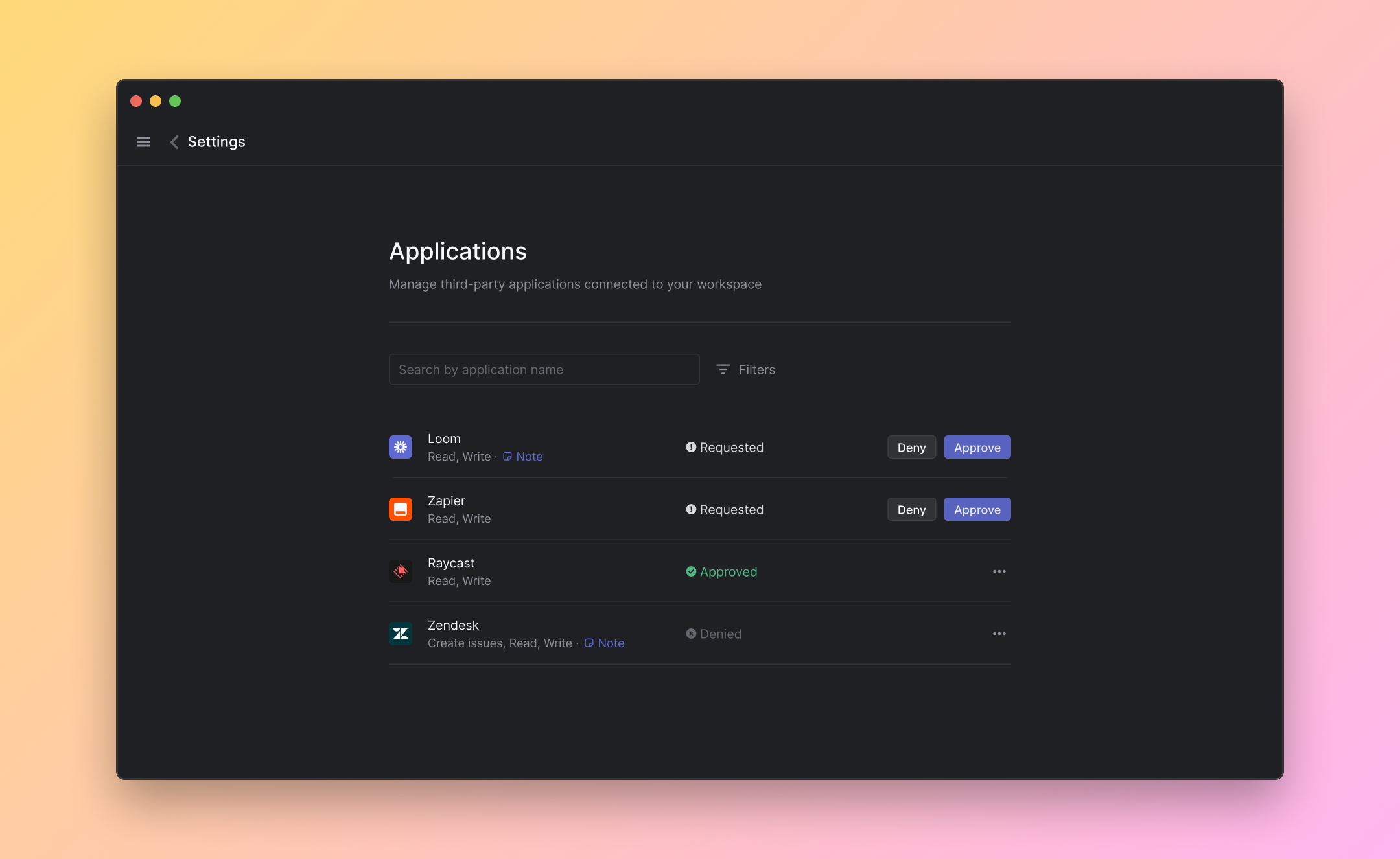
Task: Toggle Raycast approved status indicator
Action: pos(721,571)
